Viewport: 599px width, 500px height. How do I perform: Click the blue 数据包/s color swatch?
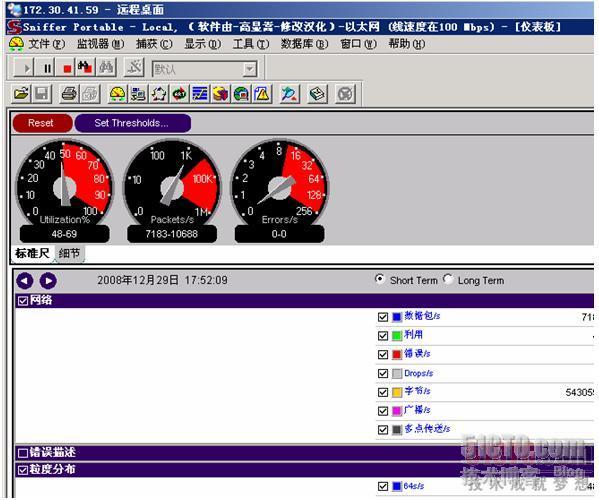point(397,317)
